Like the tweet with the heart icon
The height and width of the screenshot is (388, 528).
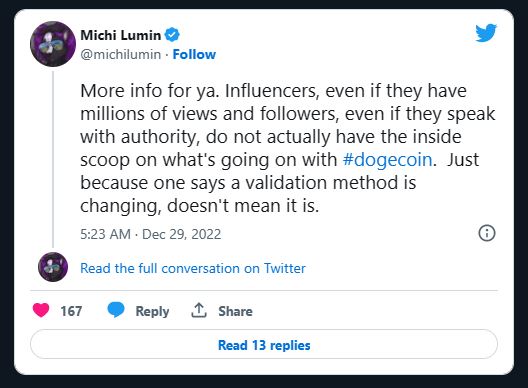(x=41, y=310)
